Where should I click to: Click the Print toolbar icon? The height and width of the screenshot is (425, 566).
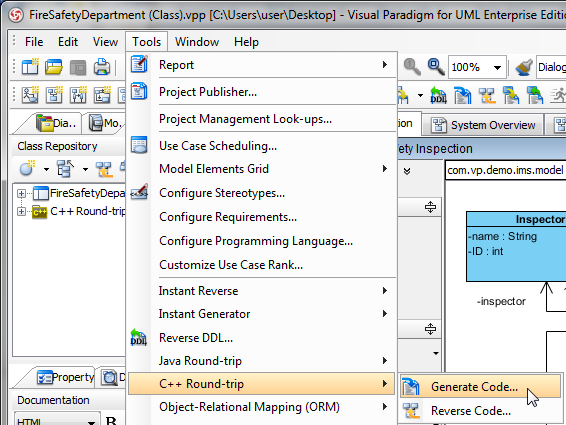[102, 67]
